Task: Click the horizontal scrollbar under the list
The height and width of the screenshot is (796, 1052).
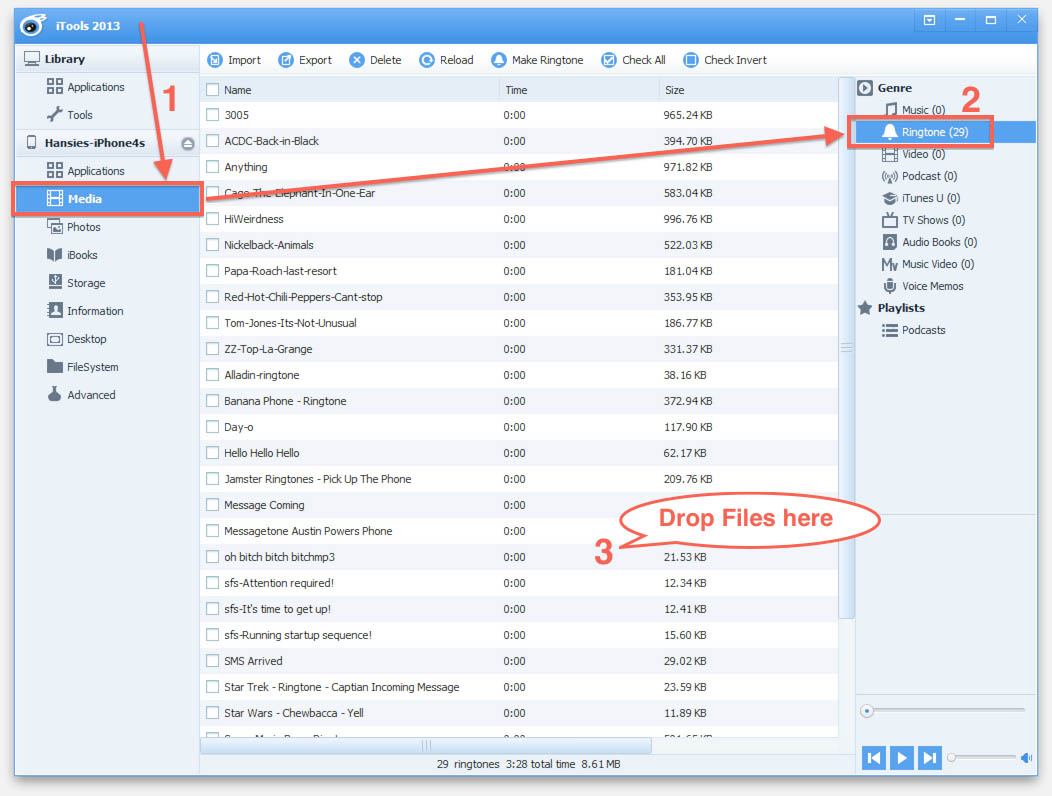Action: 425,746
